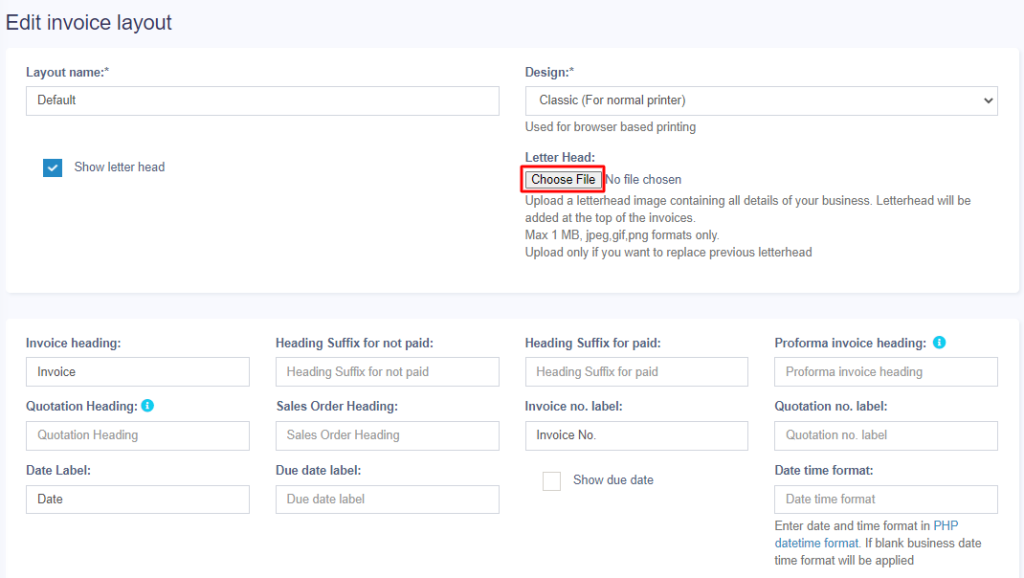Click the Quotation Heading input box
The image size is (1024, 578).
(x=137, y=436)
